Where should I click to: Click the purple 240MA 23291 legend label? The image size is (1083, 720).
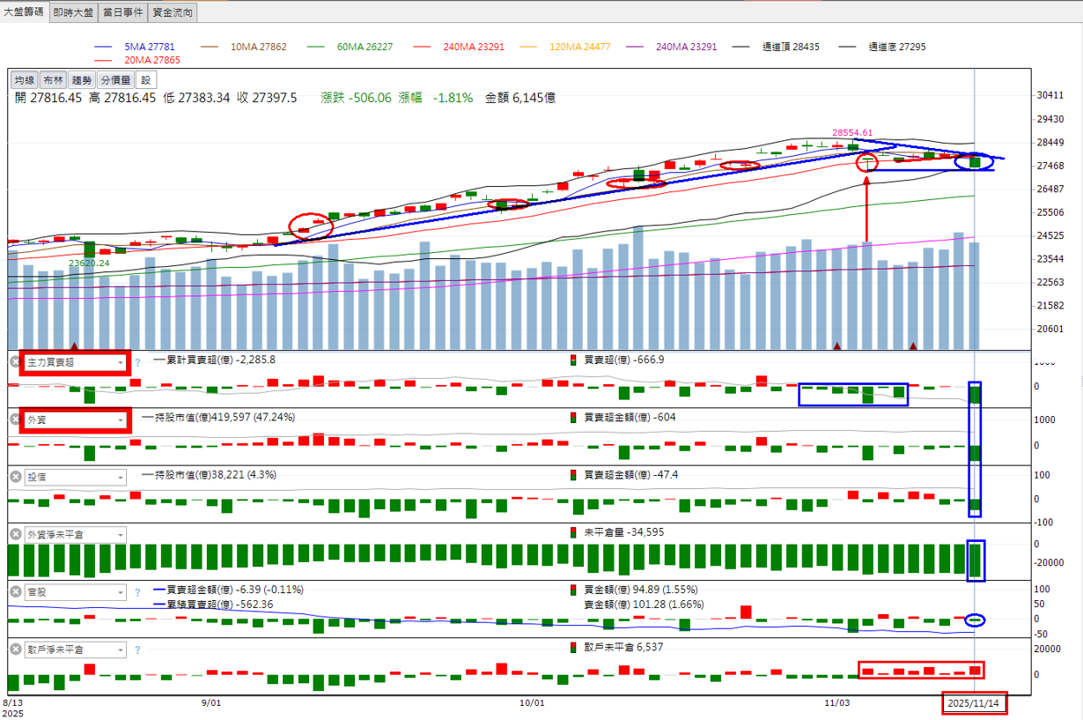687,47
